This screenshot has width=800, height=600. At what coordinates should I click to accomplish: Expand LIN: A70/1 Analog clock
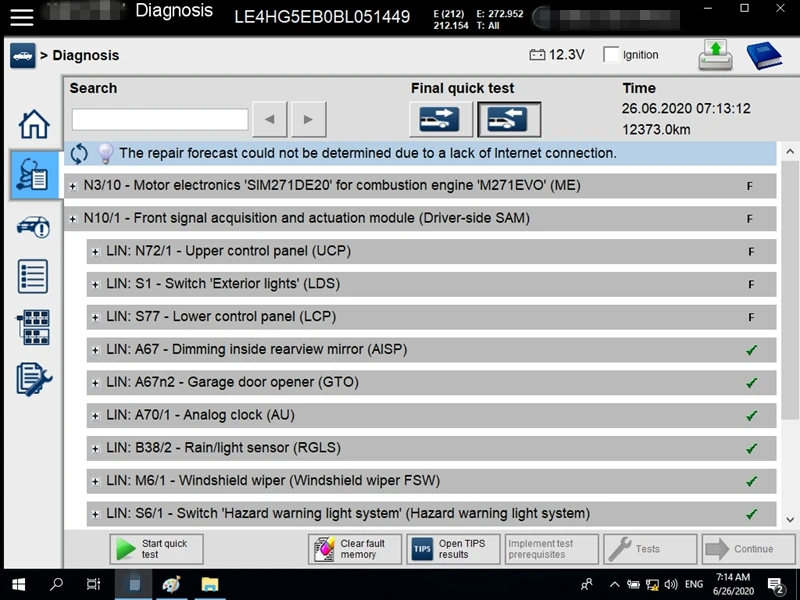tap(95, 416)
